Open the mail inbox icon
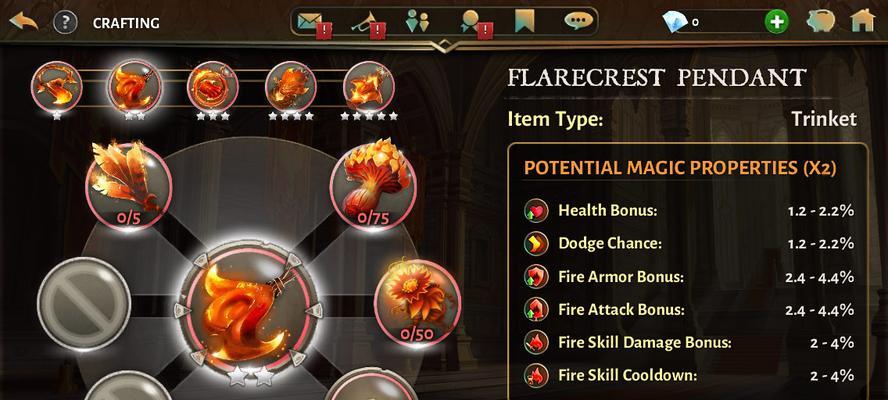This screenshot has height=400, width=888. [313, 24]
